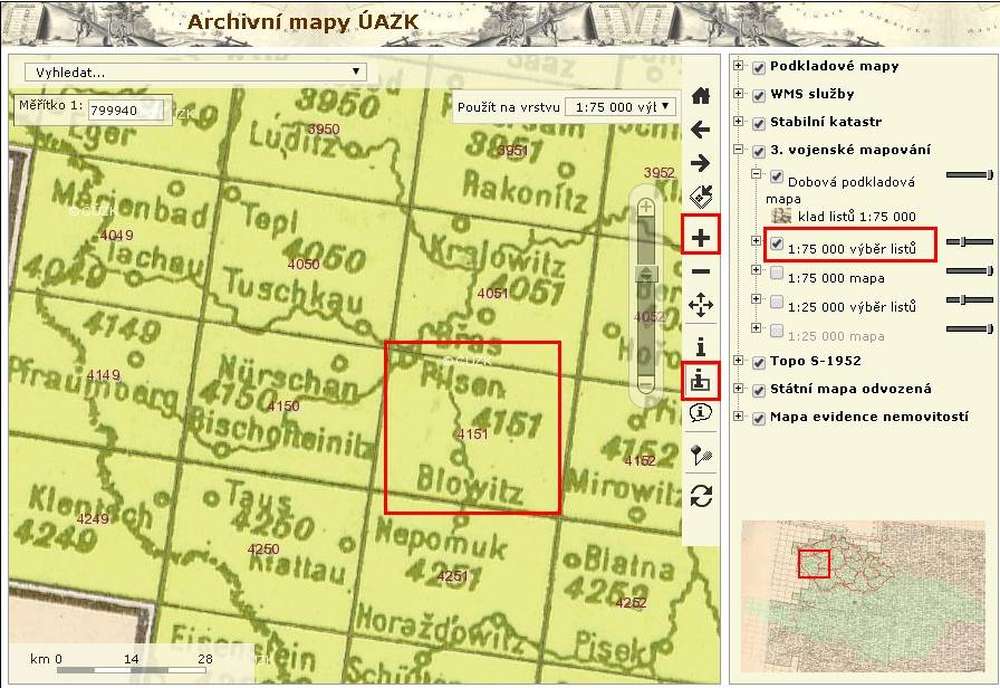
Task: Click the Mapa evidence nemovitostí label
Action: coord(868,417)
